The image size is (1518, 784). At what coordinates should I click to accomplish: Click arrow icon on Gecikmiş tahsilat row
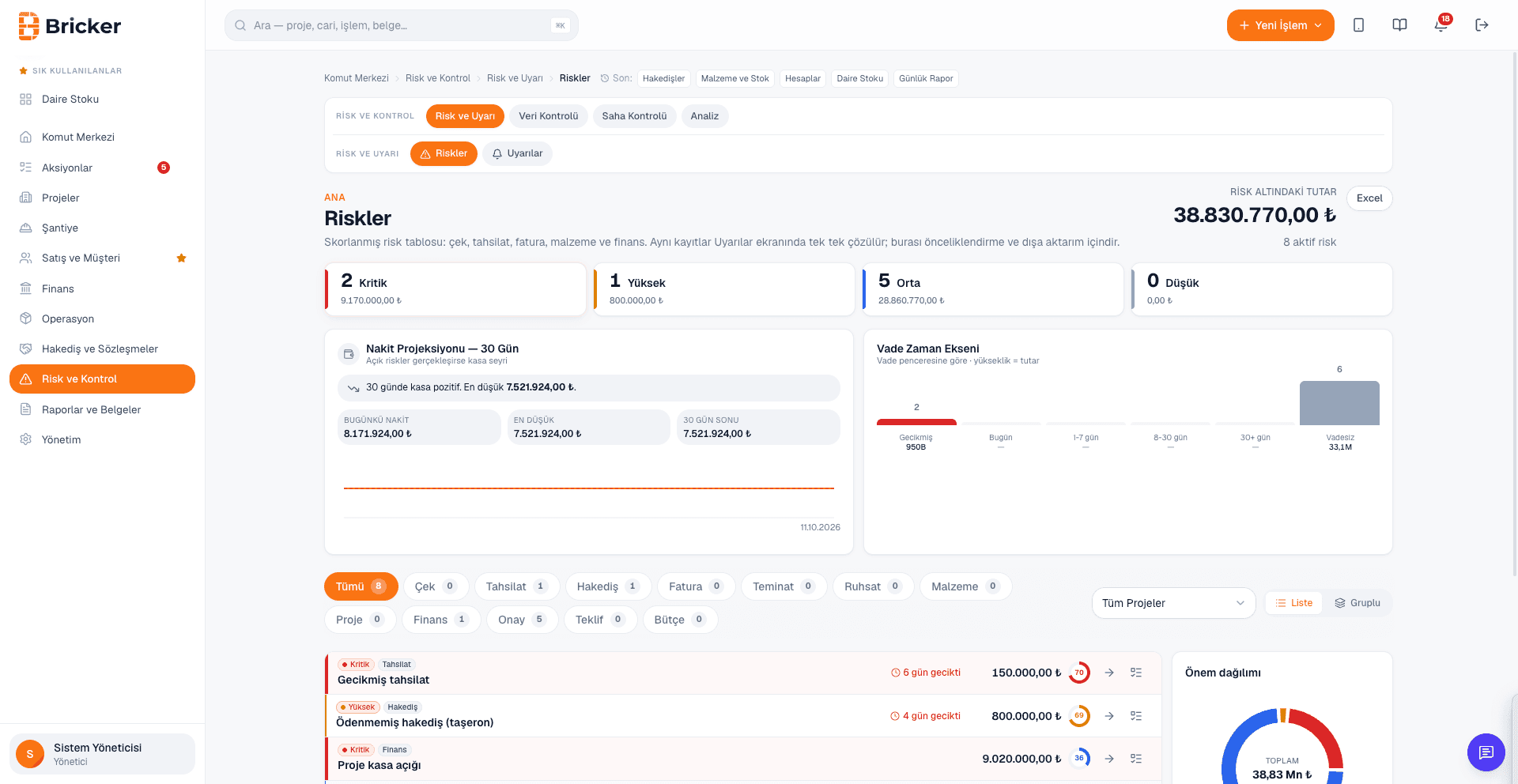(1109, 673)
